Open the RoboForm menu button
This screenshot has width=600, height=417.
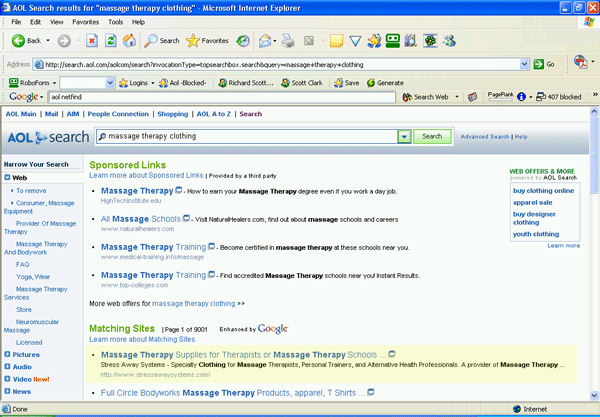tap(33, 83)
